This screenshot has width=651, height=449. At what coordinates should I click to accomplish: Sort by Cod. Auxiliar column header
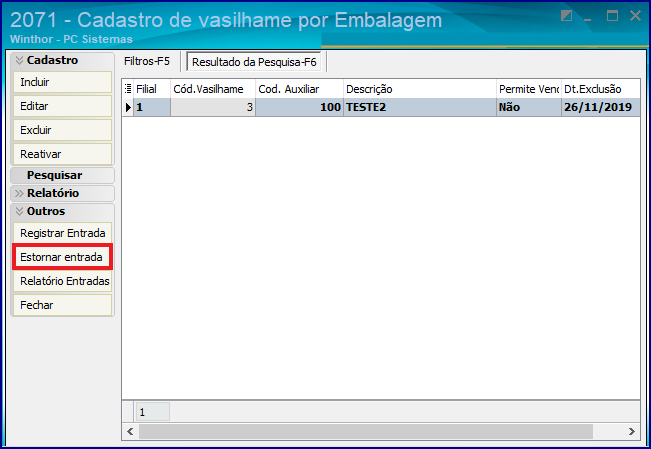(x=299, y=89)
